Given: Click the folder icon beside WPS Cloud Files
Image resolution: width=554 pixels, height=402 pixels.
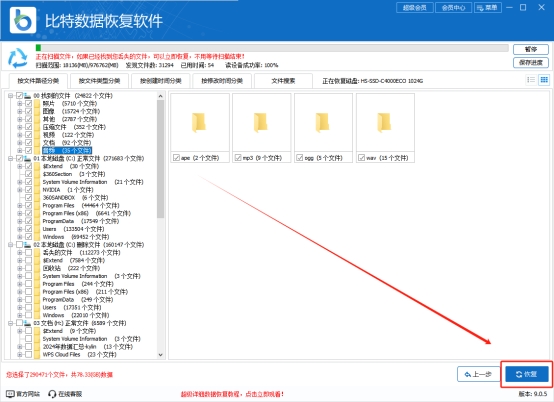Looking at the screenshot, I should click(37, 354).
